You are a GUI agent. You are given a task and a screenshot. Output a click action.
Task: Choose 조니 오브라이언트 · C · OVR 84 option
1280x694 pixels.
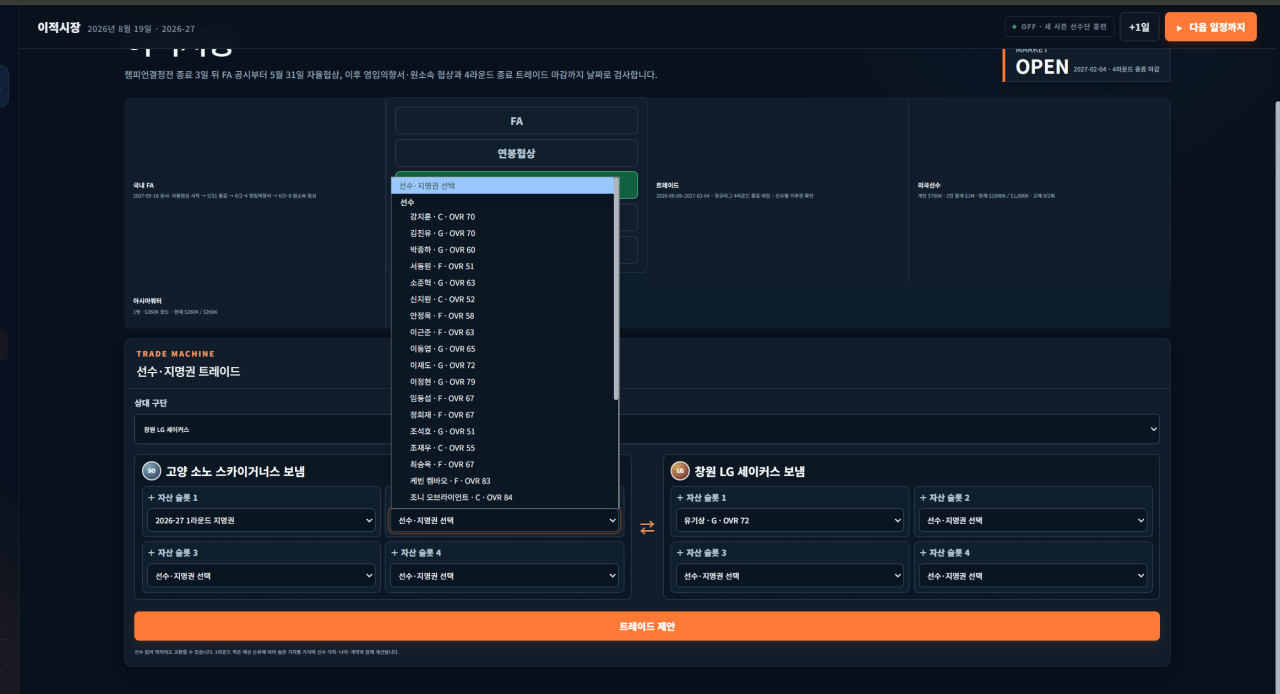[502, 497]
